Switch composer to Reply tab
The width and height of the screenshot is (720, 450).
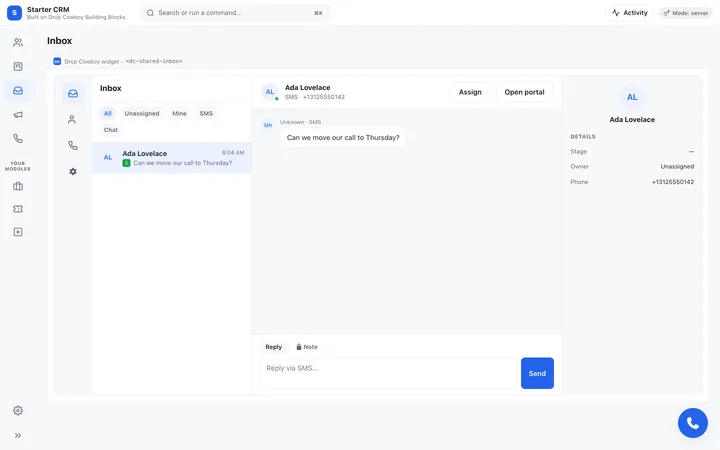pyautogui.click(x=274, y=347)
